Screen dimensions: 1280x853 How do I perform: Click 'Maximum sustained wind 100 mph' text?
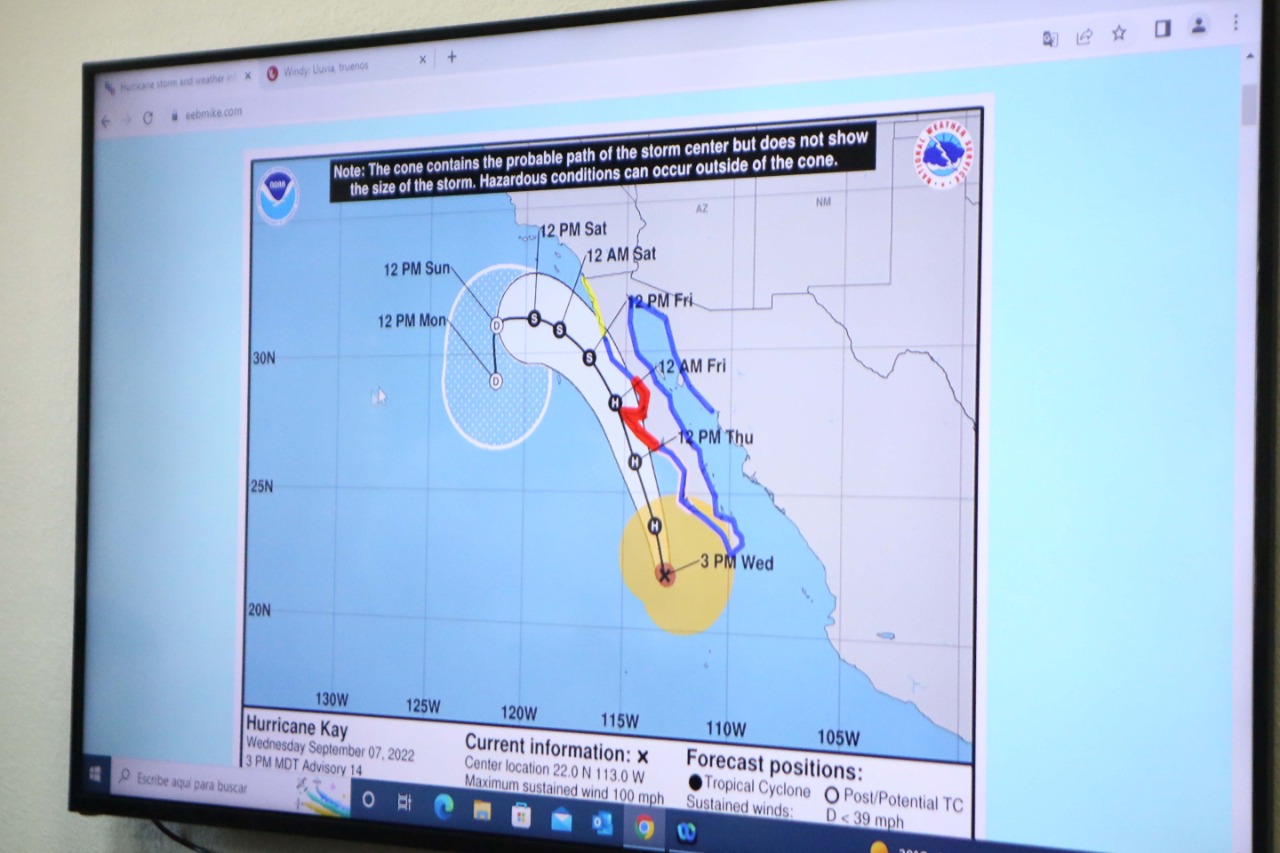tap(565, 791)
